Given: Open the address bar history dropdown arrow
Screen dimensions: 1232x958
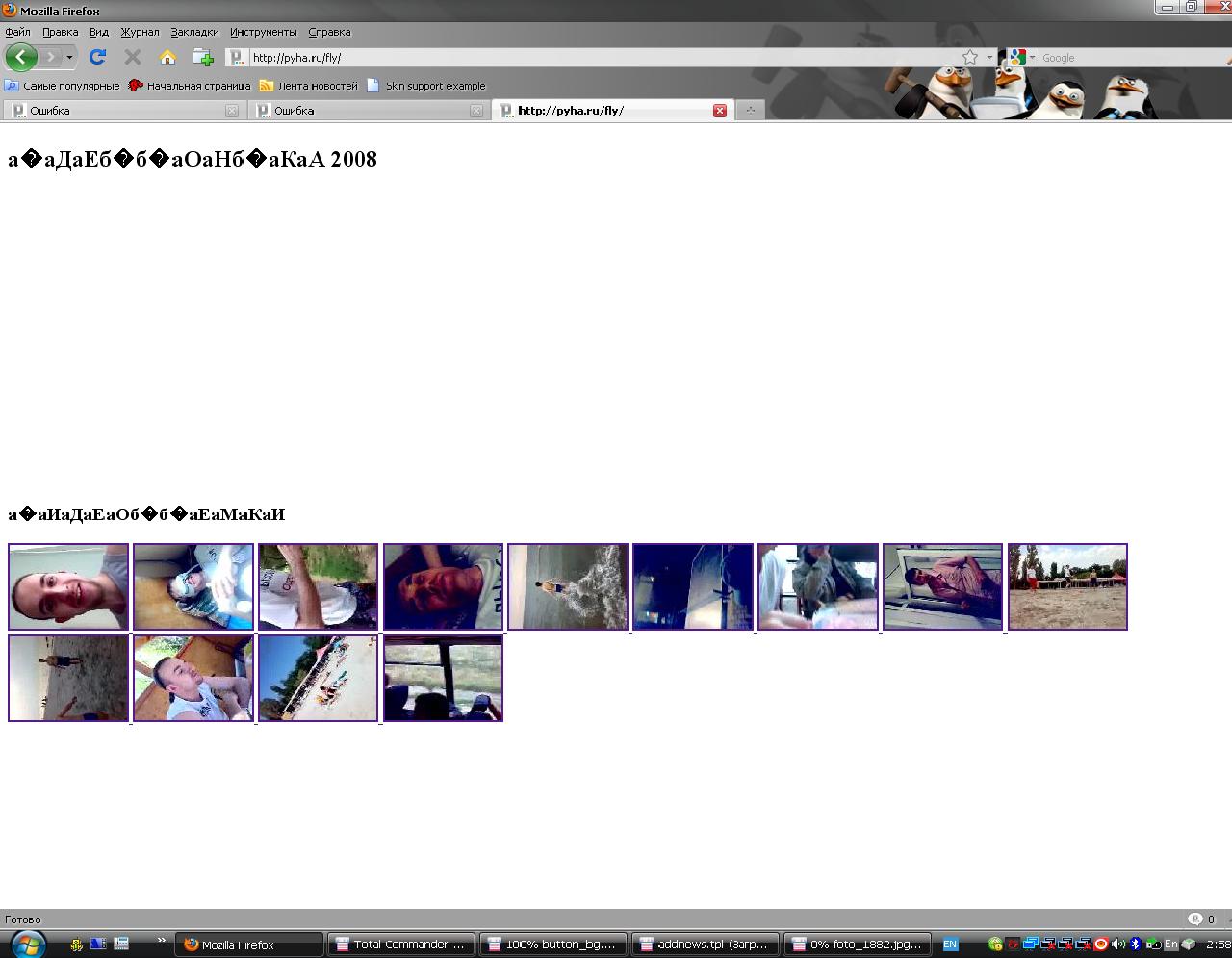Looking at the screenshot, I should coord(989,58).
